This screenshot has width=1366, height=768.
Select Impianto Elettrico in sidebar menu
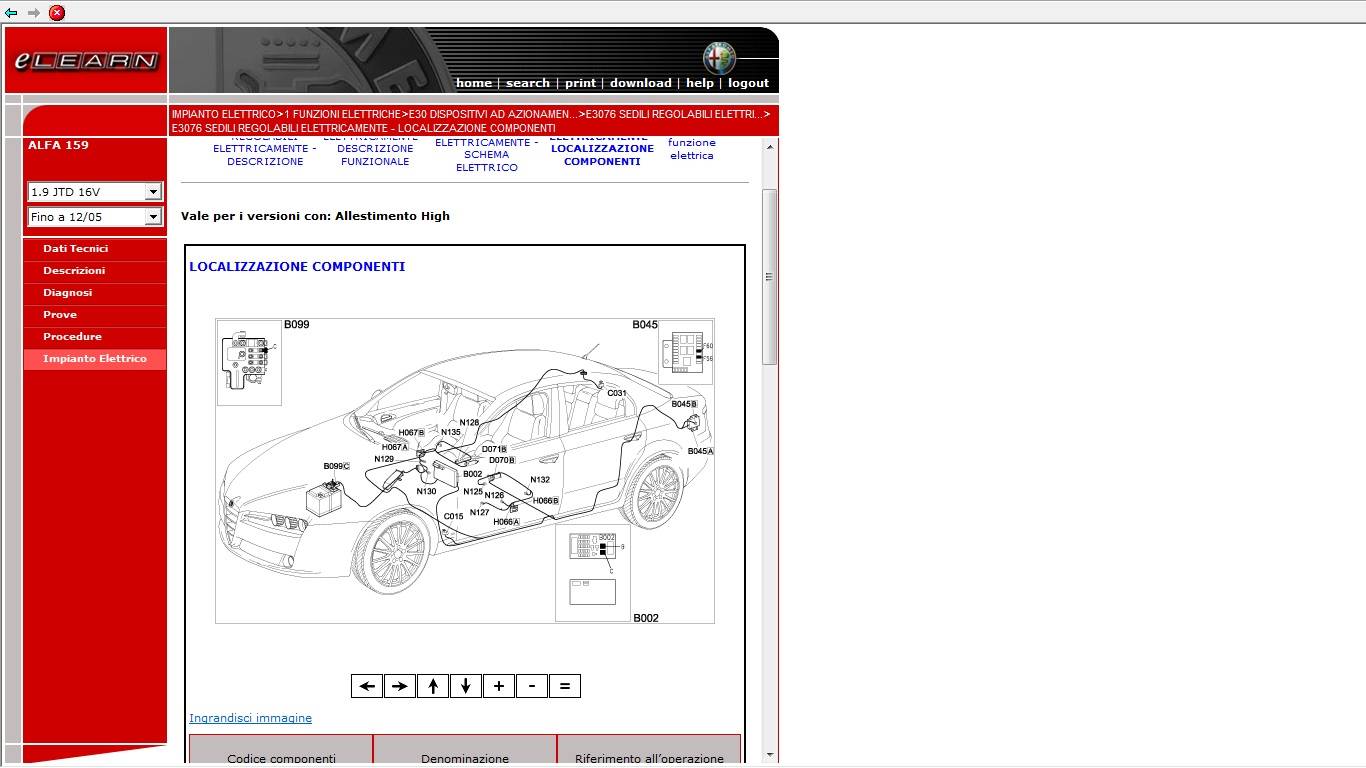[95, 359]
